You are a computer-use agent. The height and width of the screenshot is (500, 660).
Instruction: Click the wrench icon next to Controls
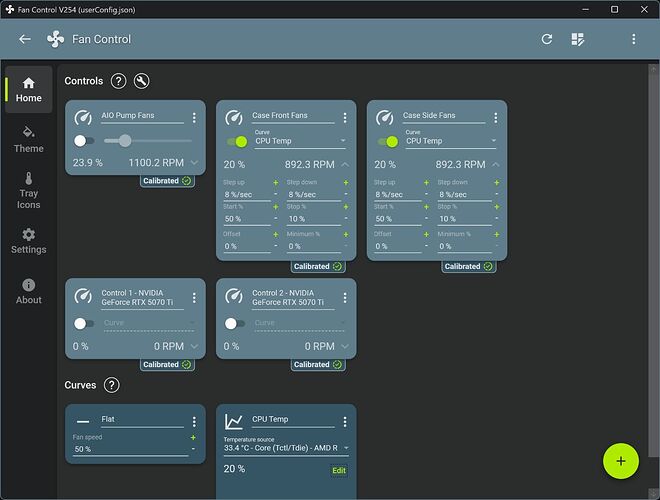142,81
